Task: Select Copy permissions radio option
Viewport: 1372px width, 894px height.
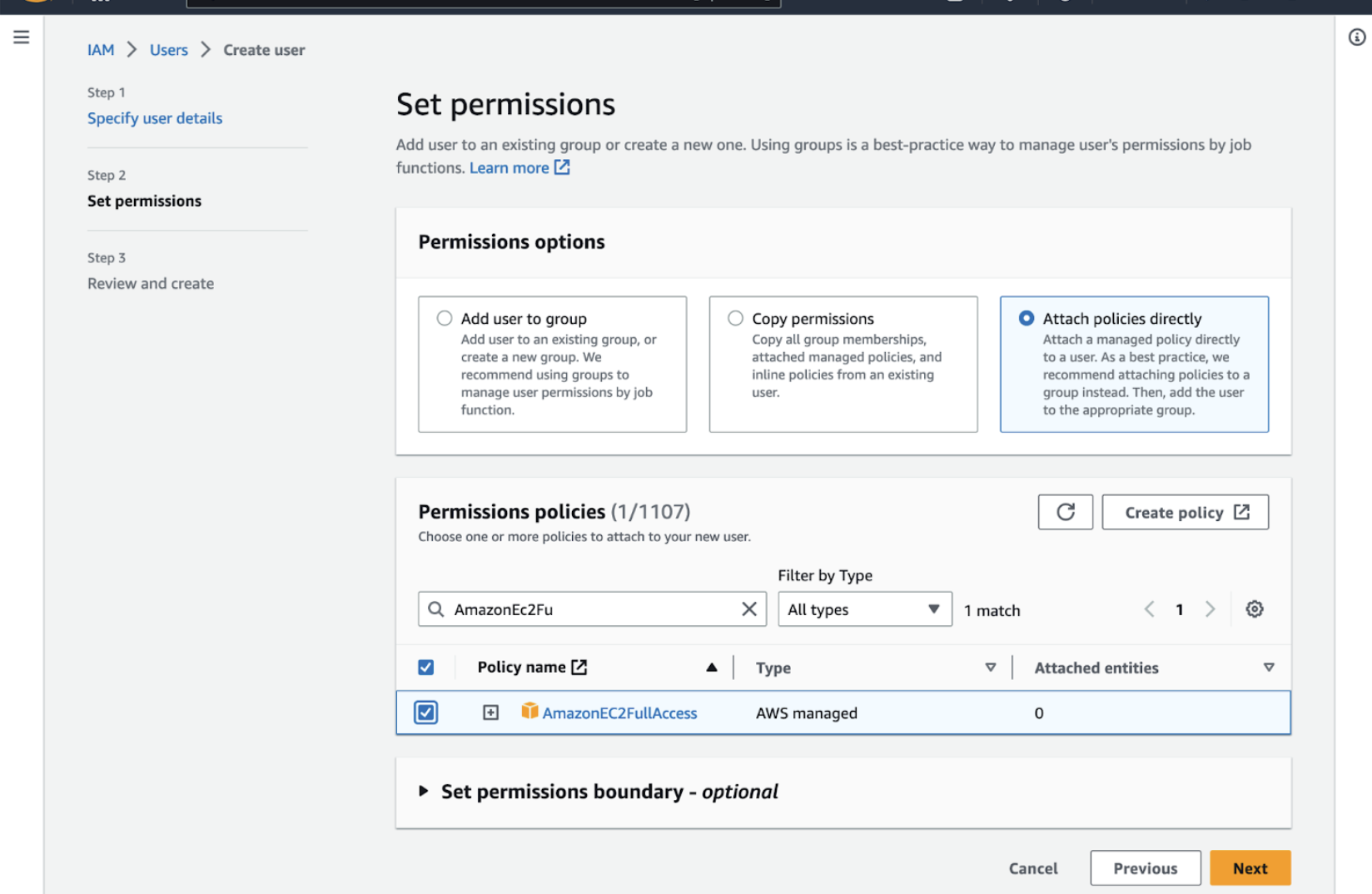Action: [735, 319]
